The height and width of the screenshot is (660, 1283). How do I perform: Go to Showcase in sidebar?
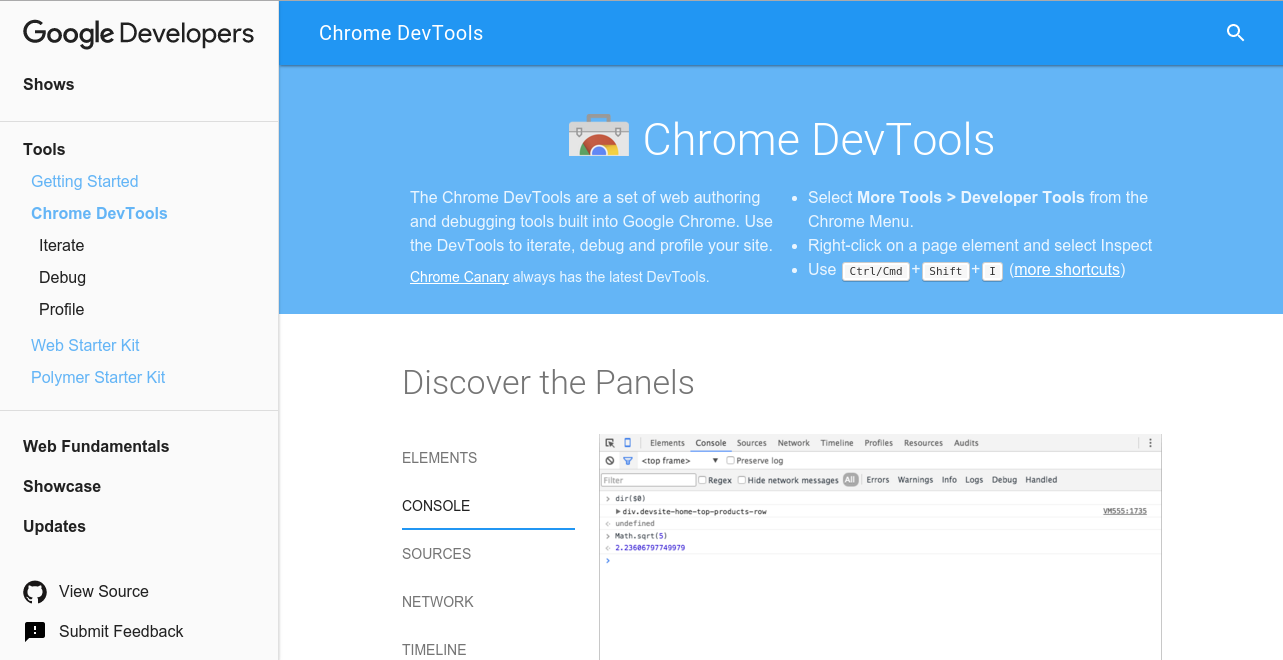click(62, 487)
